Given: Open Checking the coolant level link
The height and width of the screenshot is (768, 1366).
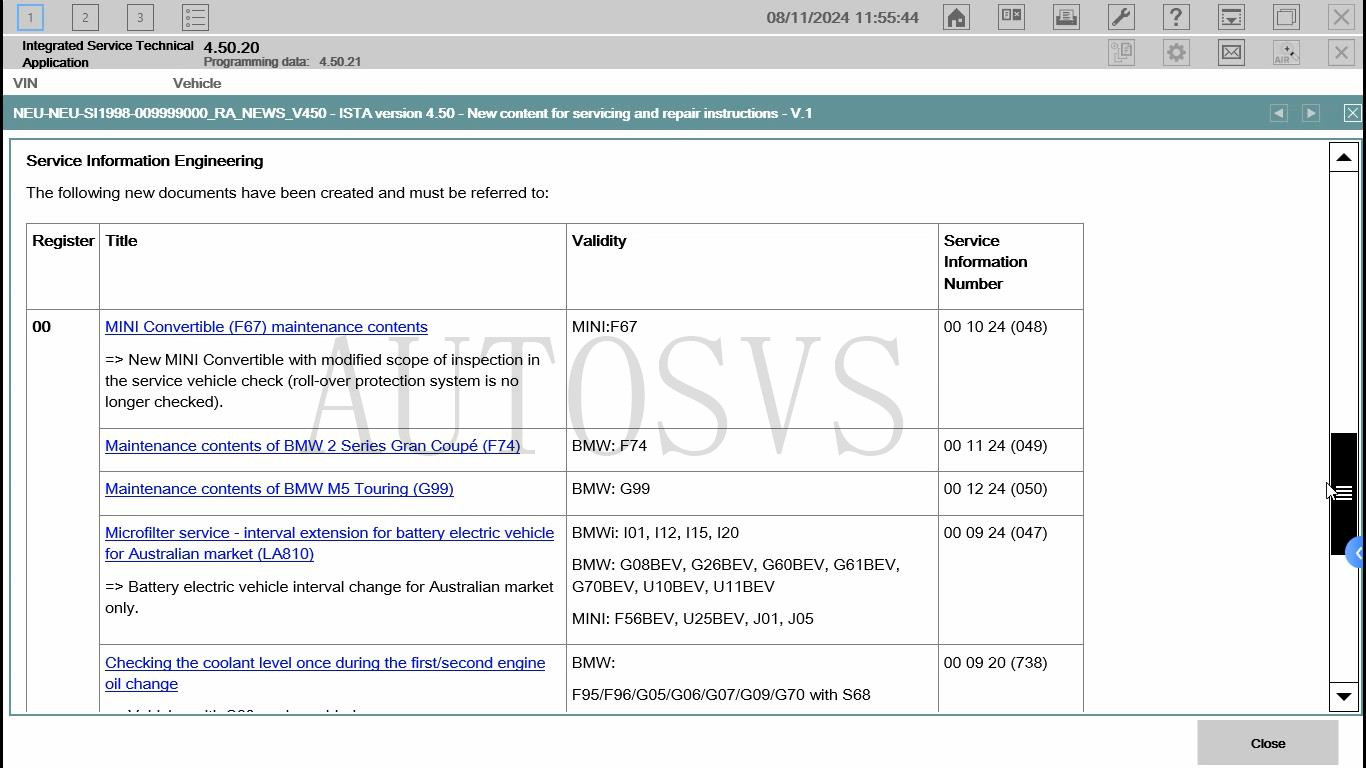Looking at the screenshot, I should click(x=325, y=673).
